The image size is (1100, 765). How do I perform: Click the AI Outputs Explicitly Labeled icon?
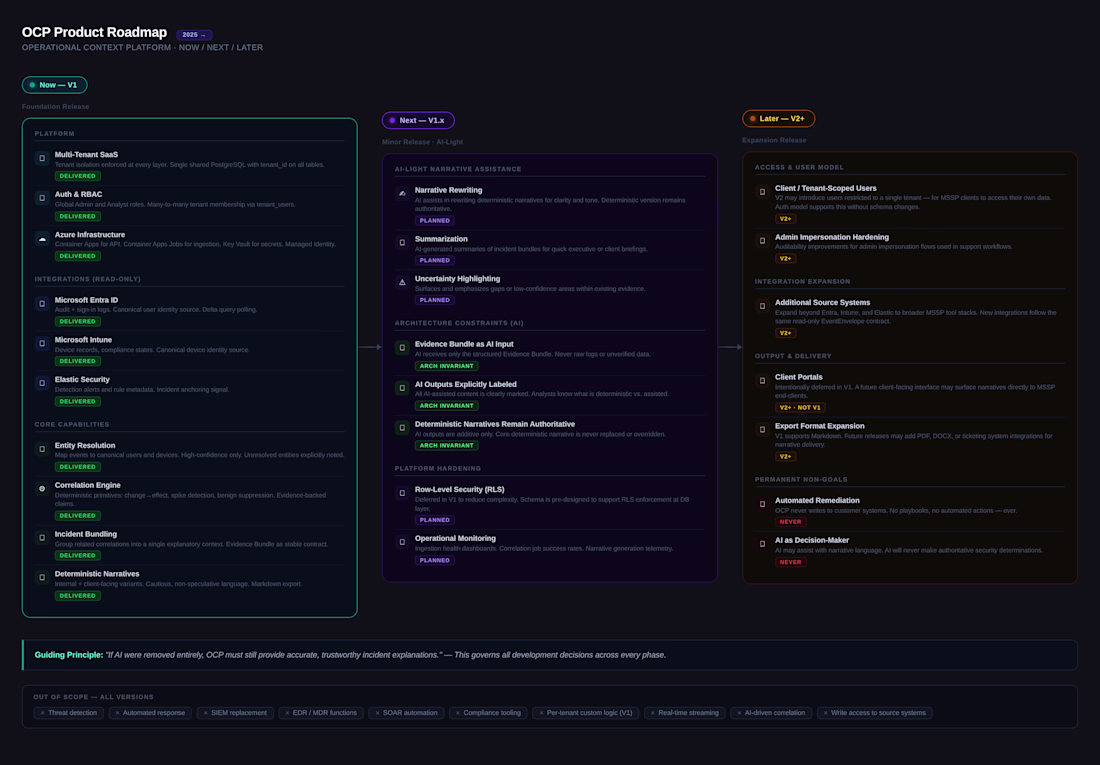[402, 388]
